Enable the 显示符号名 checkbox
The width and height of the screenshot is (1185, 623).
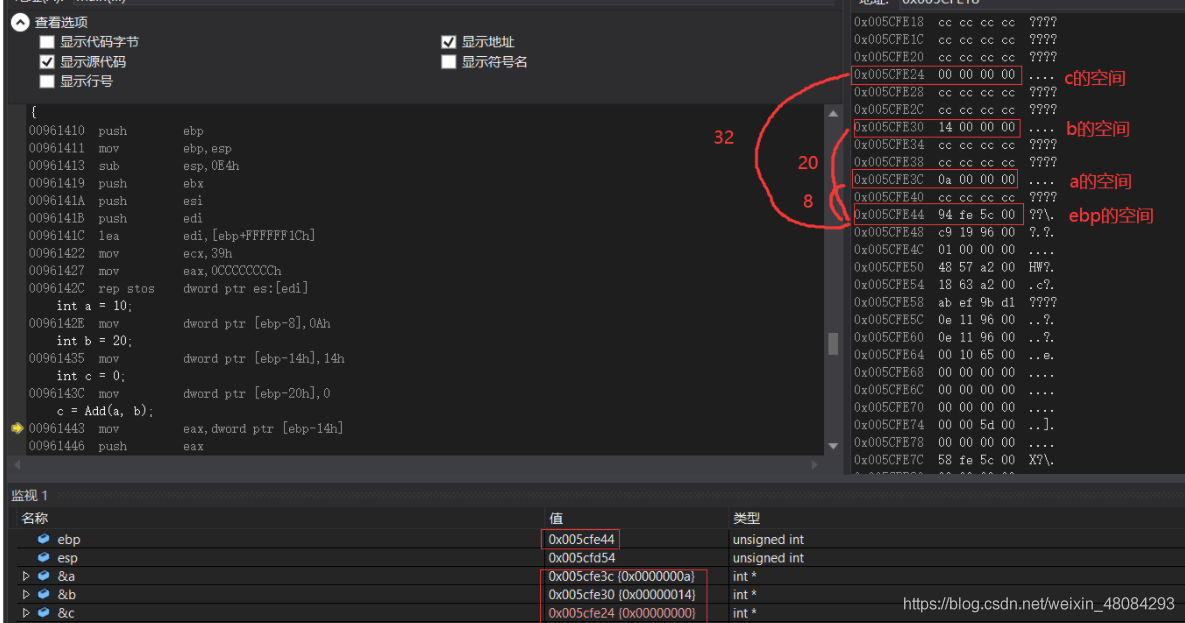pyautogui.click(x=449, y=62)
